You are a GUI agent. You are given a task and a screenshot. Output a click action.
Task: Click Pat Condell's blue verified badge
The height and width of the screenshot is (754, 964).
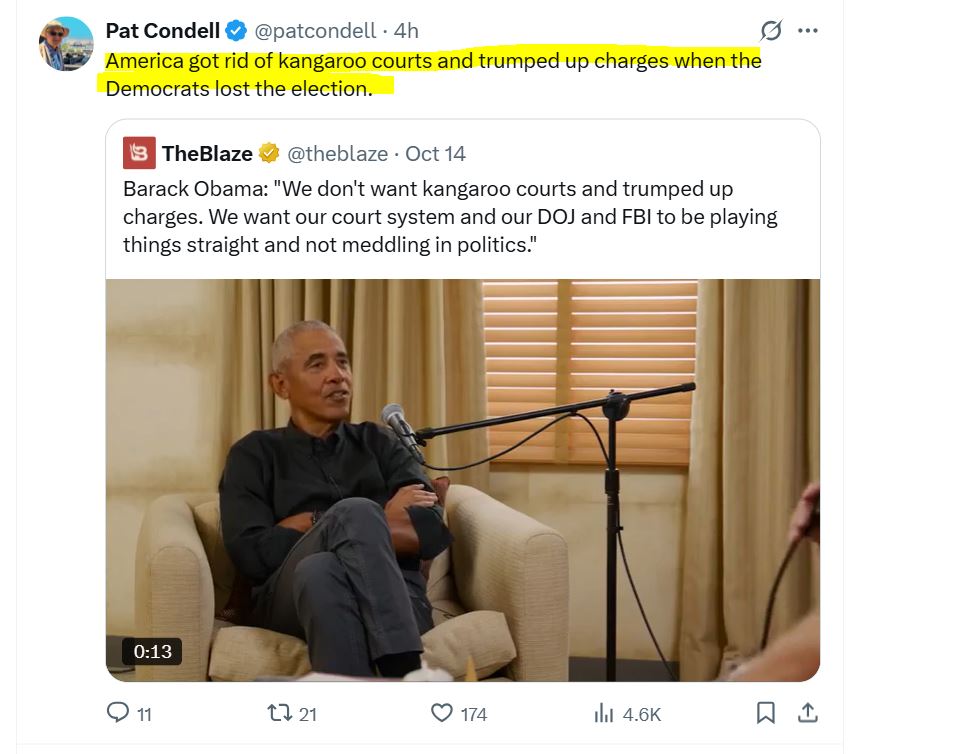[x=237, y=32]
